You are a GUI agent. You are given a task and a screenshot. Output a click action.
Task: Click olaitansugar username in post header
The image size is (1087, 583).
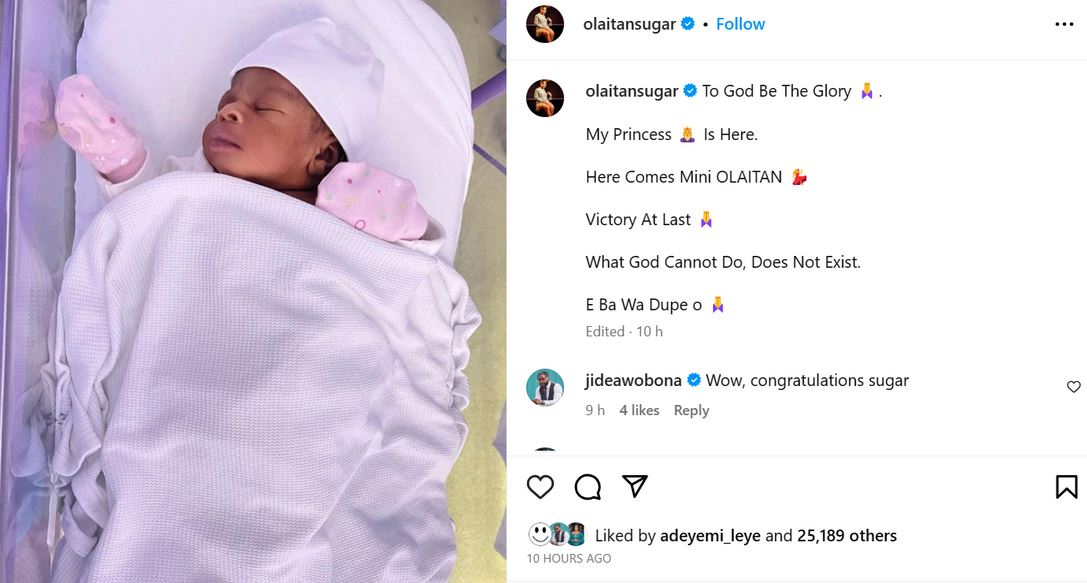(629, 24)
